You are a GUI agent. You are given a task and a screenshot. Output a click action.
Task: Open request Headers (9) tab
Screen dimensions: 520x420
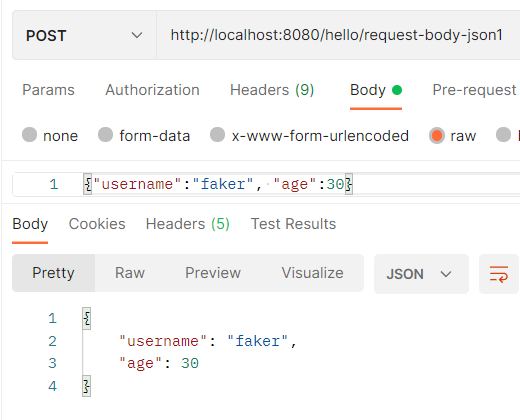click(272, 90)
